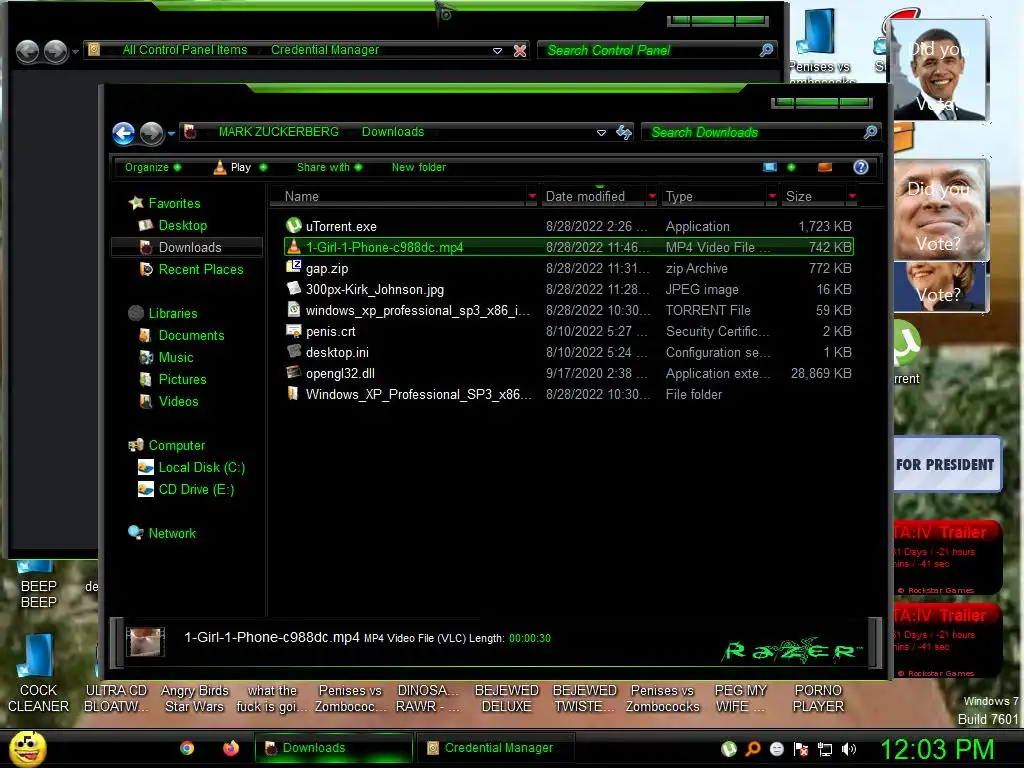Screen dimensions: 1024x768
Task: Open the Organize menu
Action: (153, 167)
